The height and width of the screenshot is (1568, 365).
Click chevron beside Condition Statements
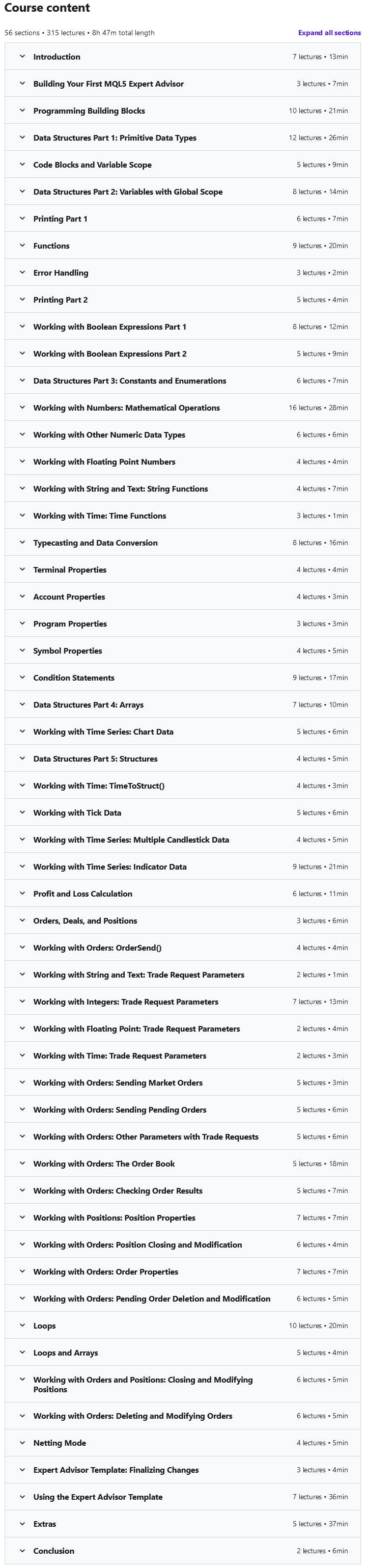tap(22, 678)
